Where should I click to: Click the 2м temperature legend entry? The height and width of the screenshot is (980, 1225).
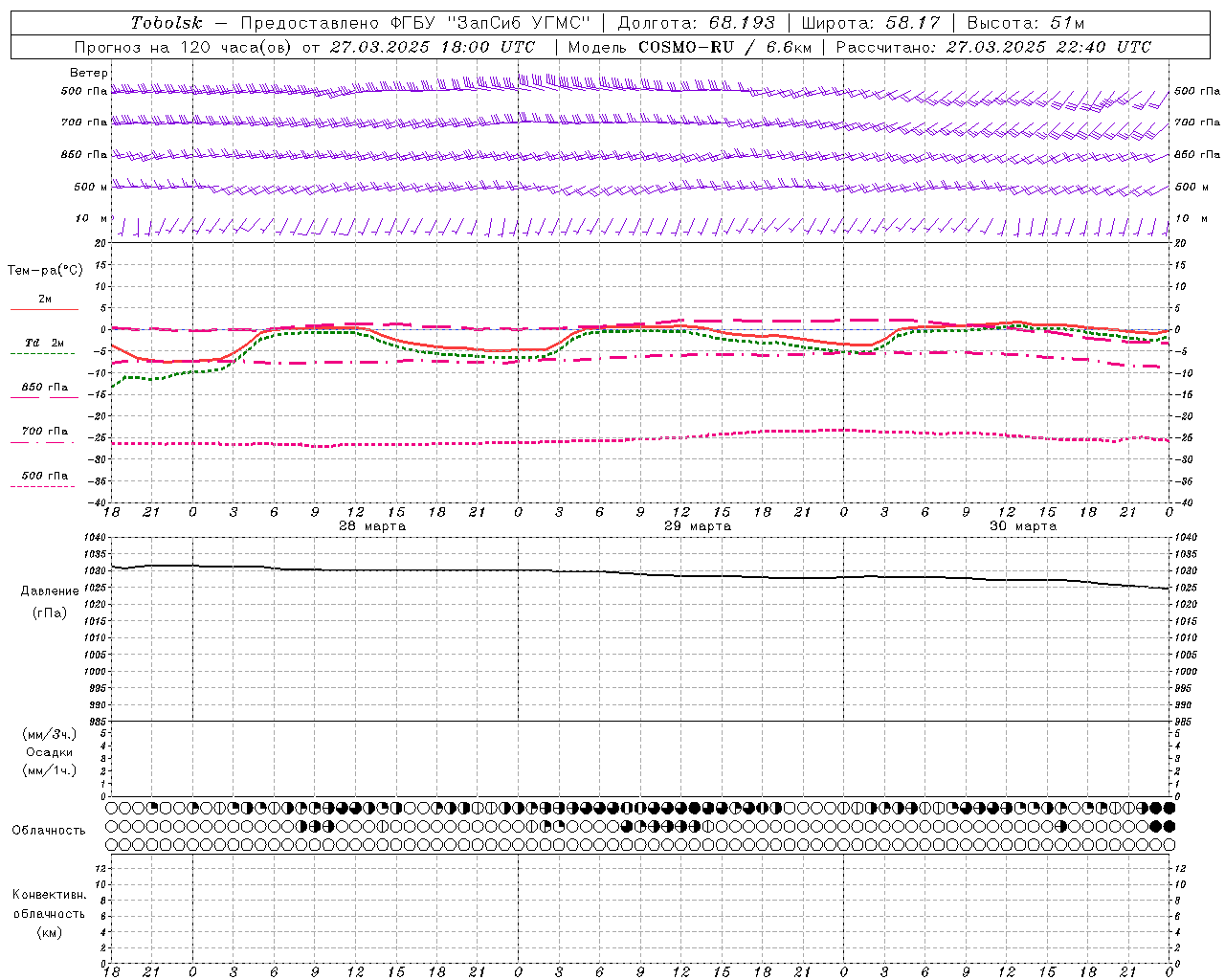[45, 299]
